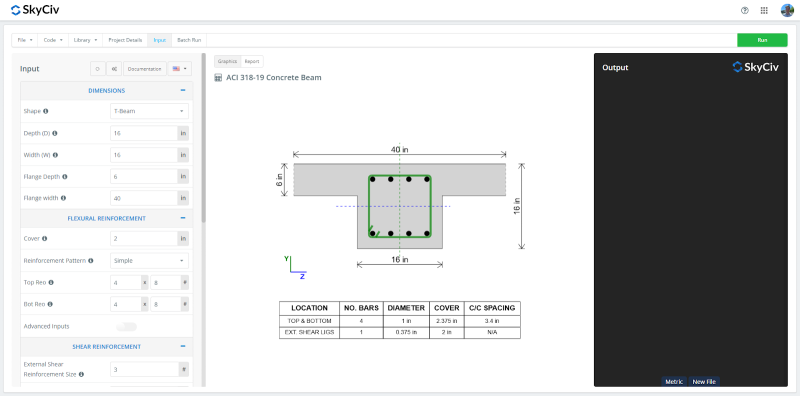Click the 'TOP & BOTTOM' table cell
Viewport: 800px width, 396px height.
(x=309, y=321)
